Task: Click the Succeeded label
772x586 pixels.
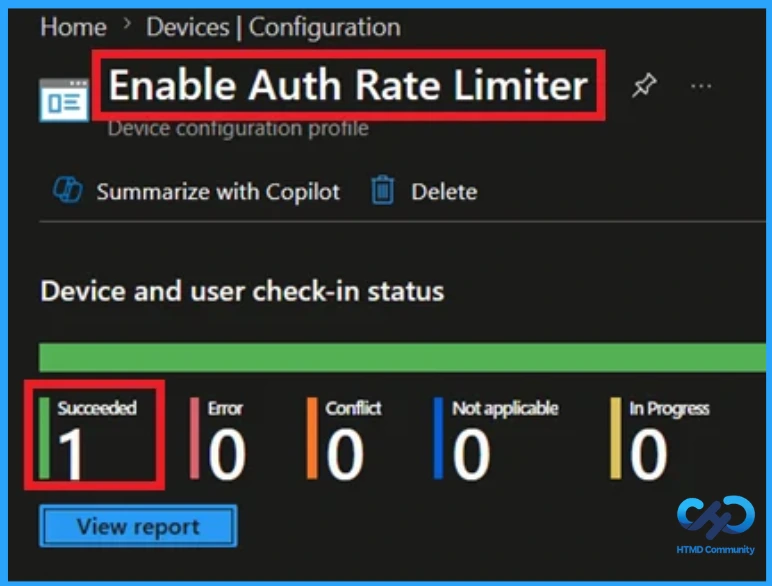Action: coord(97,408)
